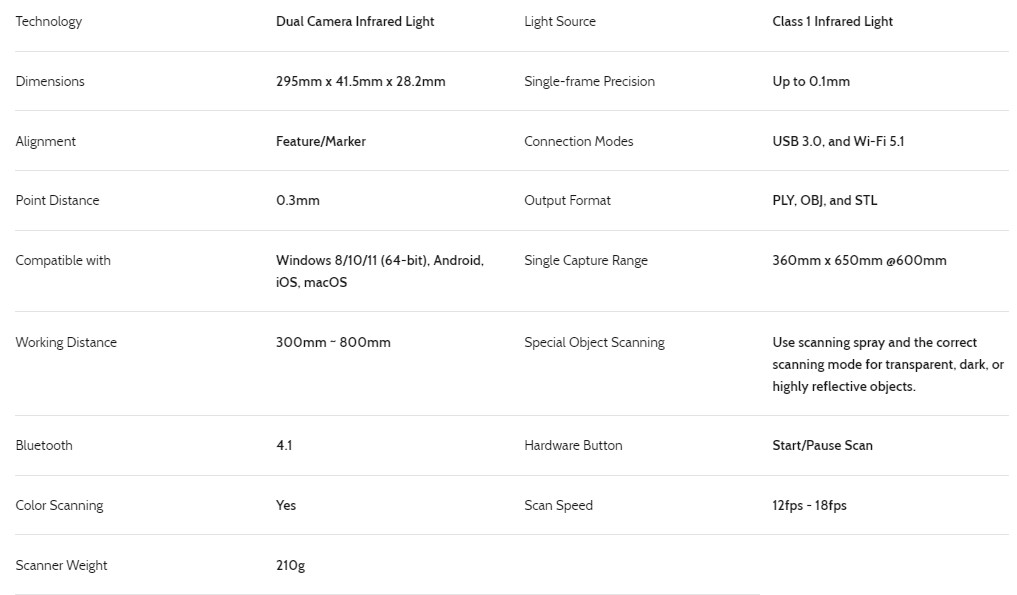Screen dimensions: 1017x595
Task: Select the Windows 8/10/11 compatibility text
Action: 380,271
